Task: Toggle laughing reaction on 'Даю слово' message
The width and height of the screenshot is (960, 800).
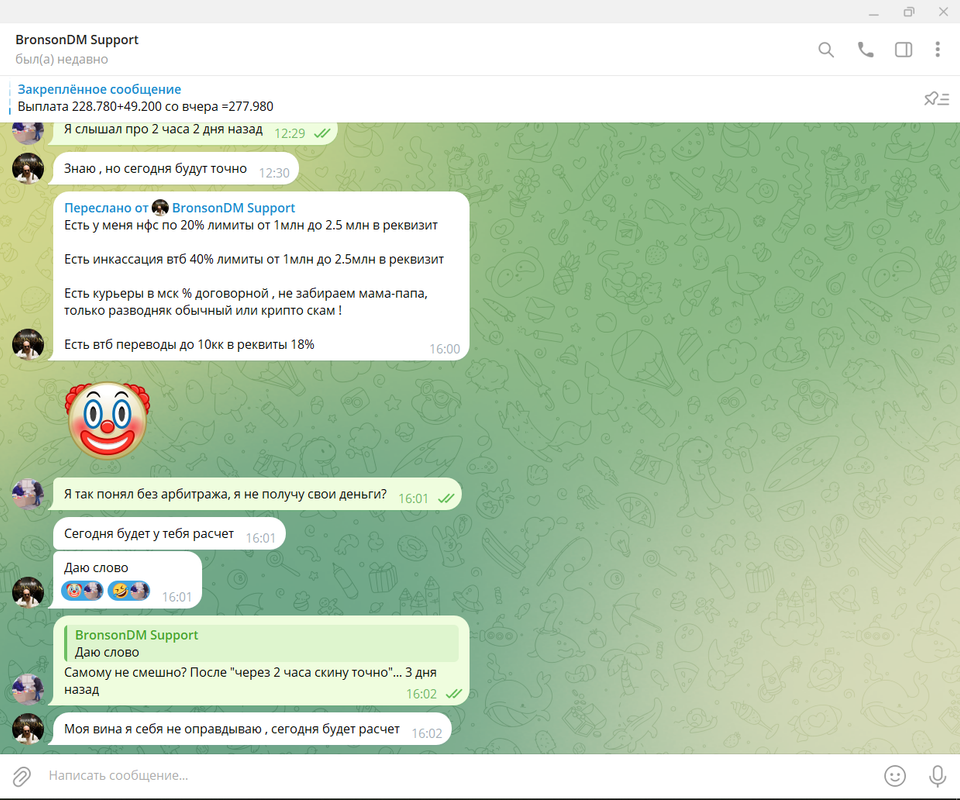Action: tap(129, 591)
